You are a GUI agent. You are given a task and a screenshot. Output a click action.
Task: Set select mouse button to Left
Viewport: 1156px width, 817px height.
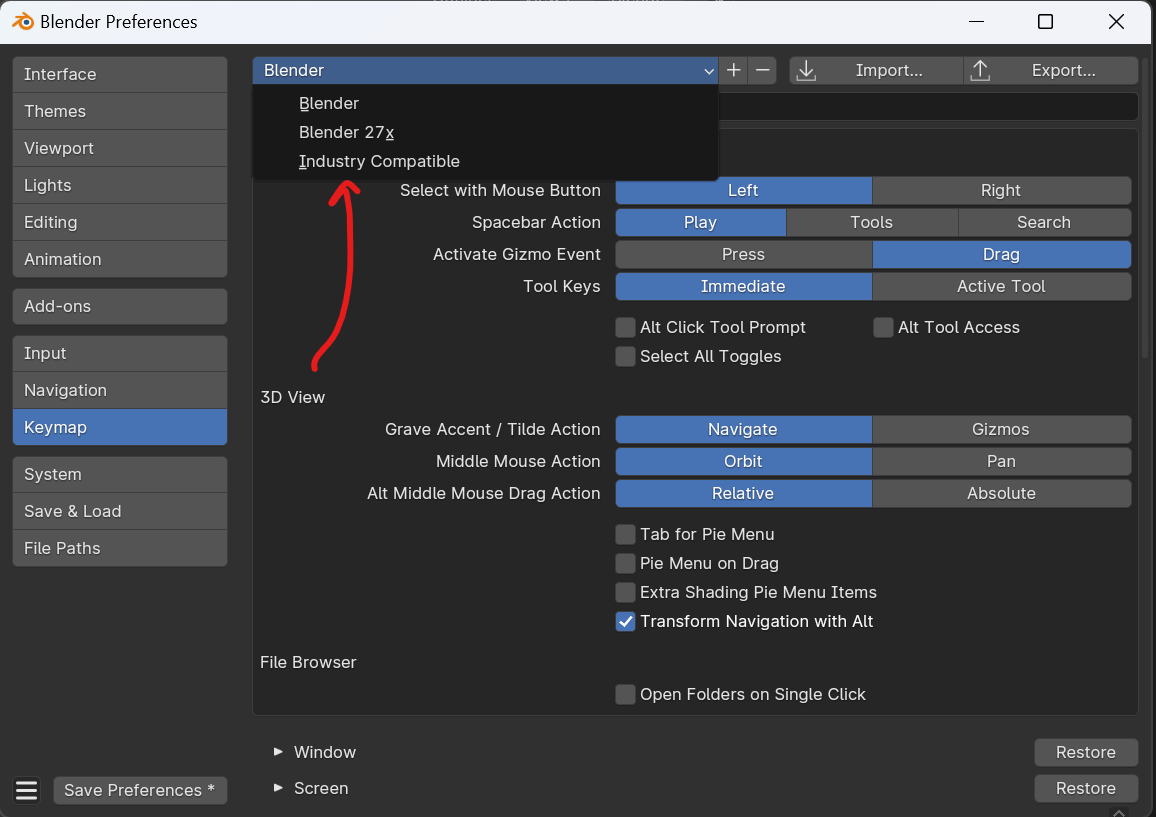[743, 190]
